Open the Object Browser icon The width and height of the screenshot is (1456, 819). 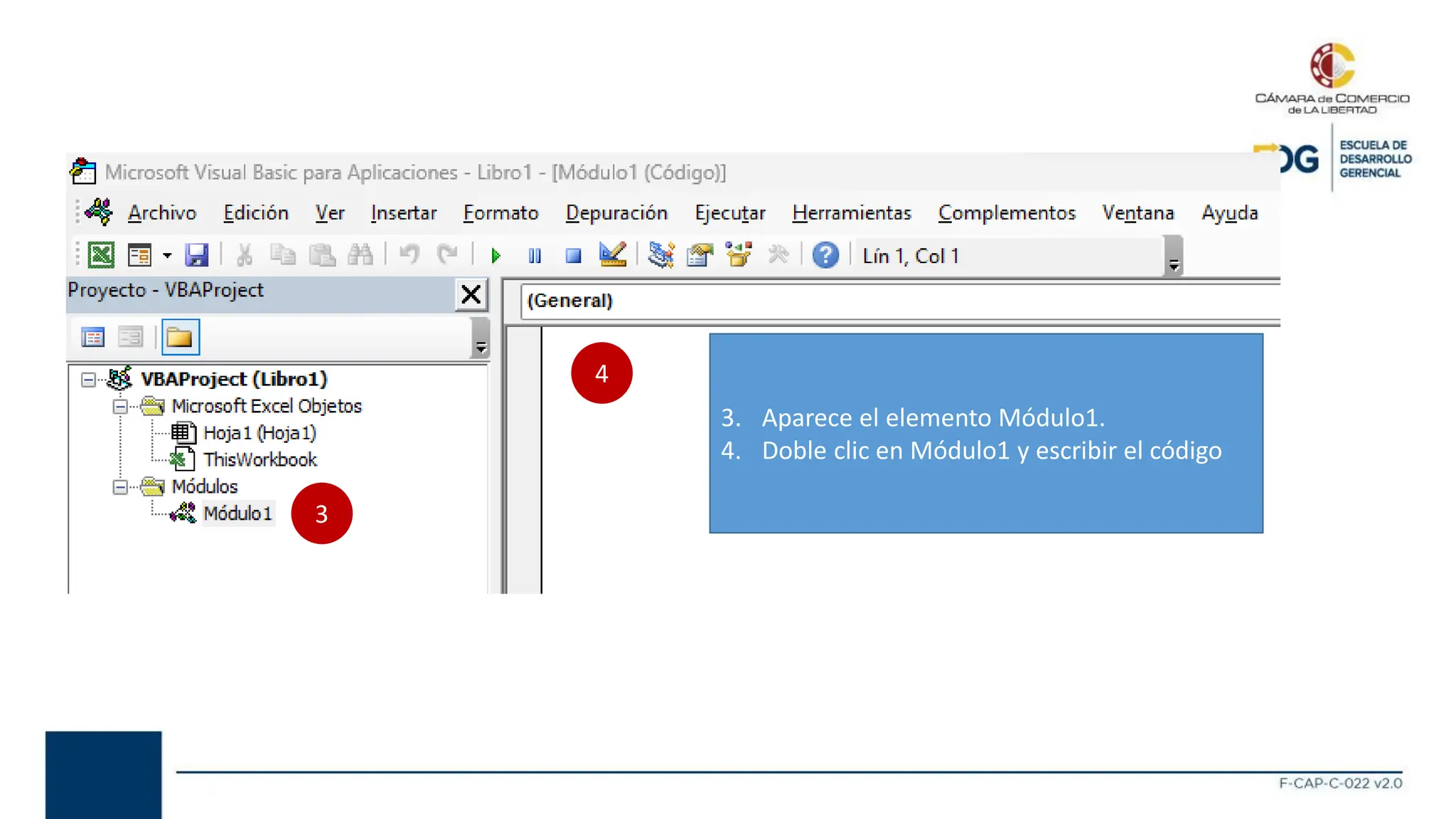coord(739,255)
